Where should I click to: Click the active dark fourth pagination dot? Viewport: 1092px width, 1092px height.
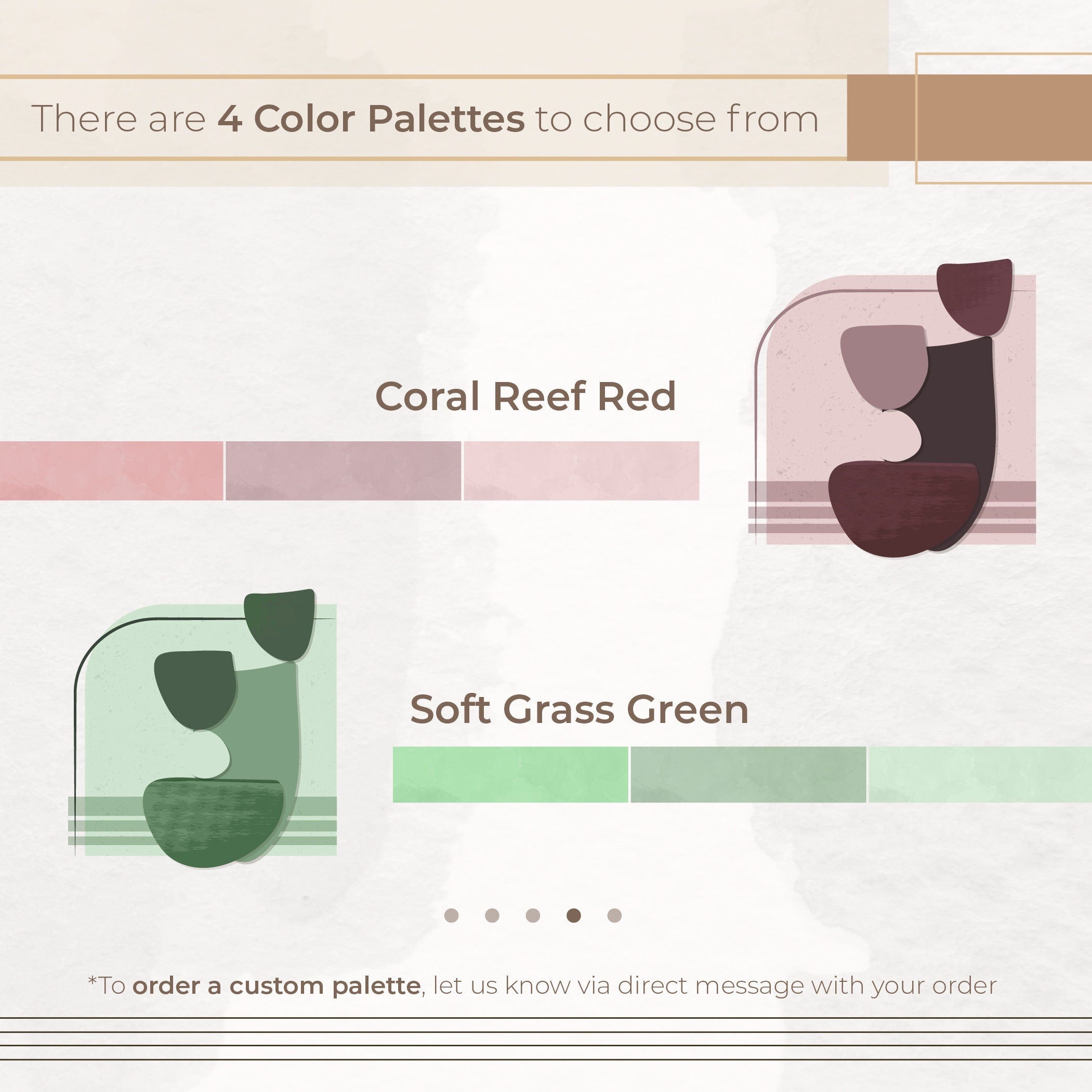pos(574,916)
